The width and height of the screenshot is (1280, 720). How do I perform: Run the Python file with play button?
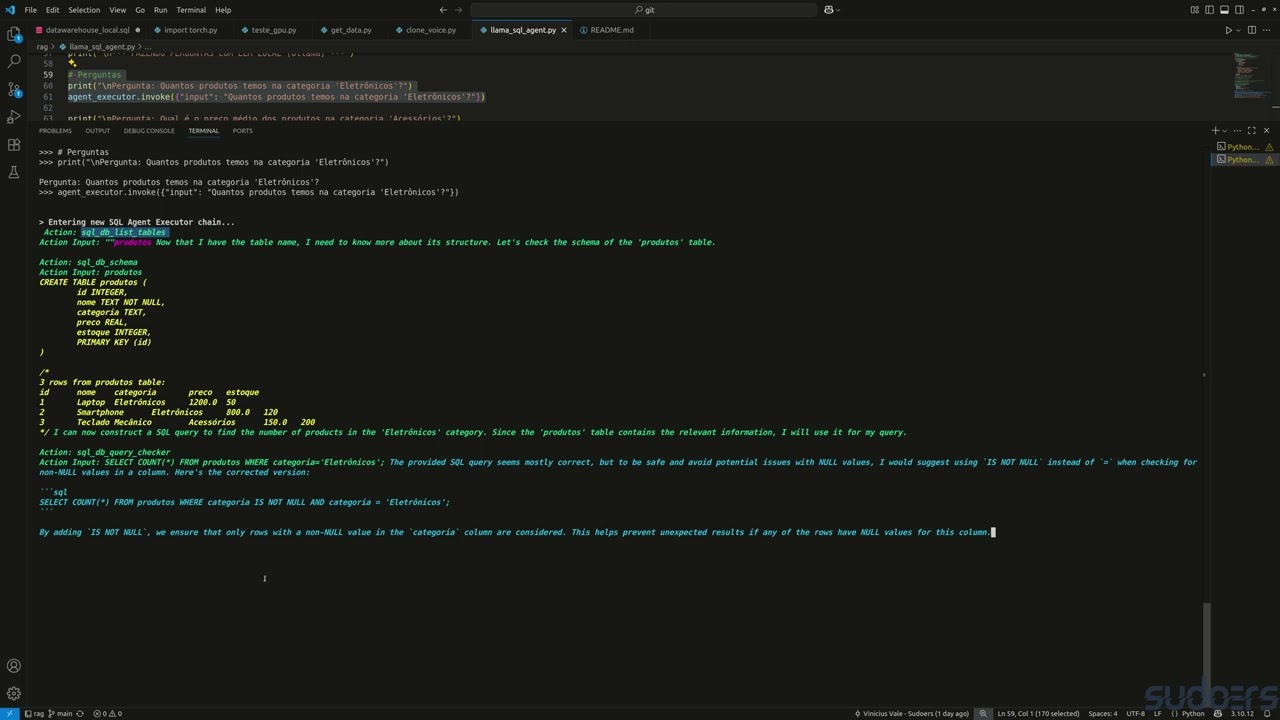click(1229, 30)
